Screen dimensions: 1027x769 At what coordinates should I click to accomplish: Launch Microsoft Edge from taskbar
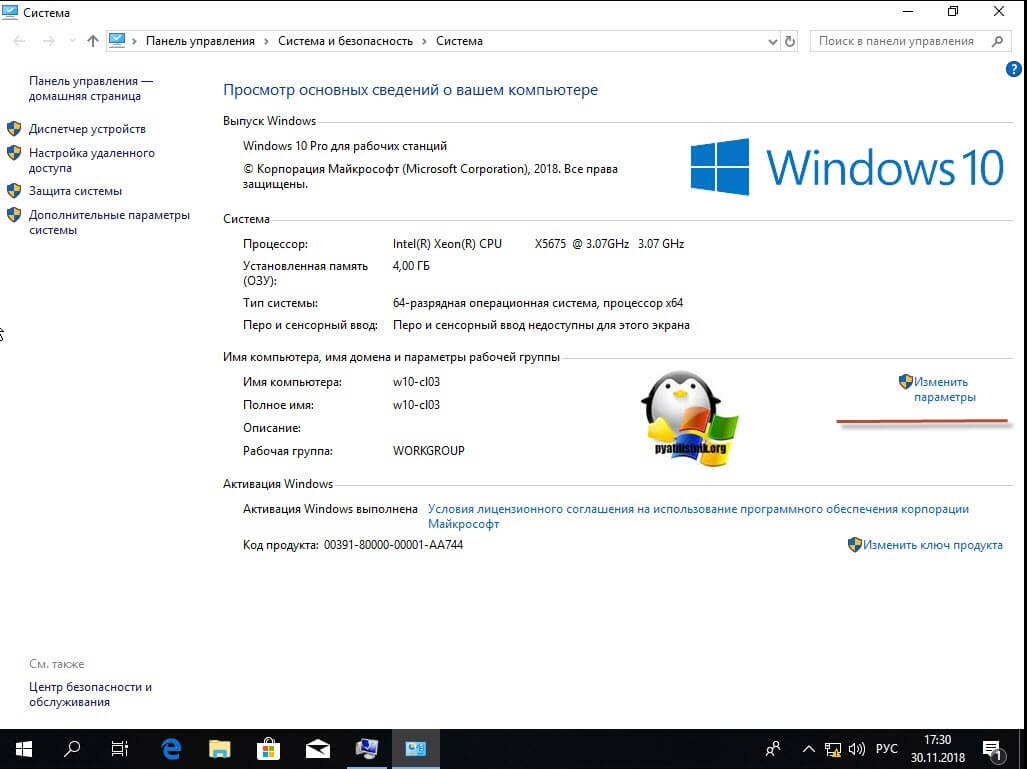[171, 749]
